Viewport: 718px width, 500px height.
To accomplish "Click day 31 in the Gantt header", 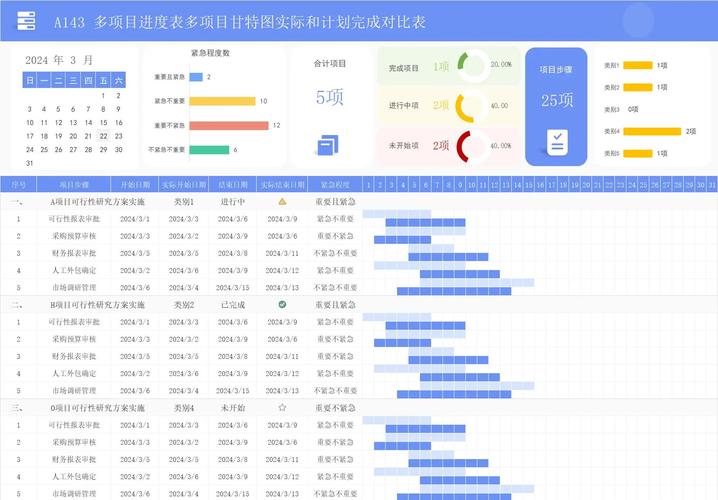I will pos(712,185).
